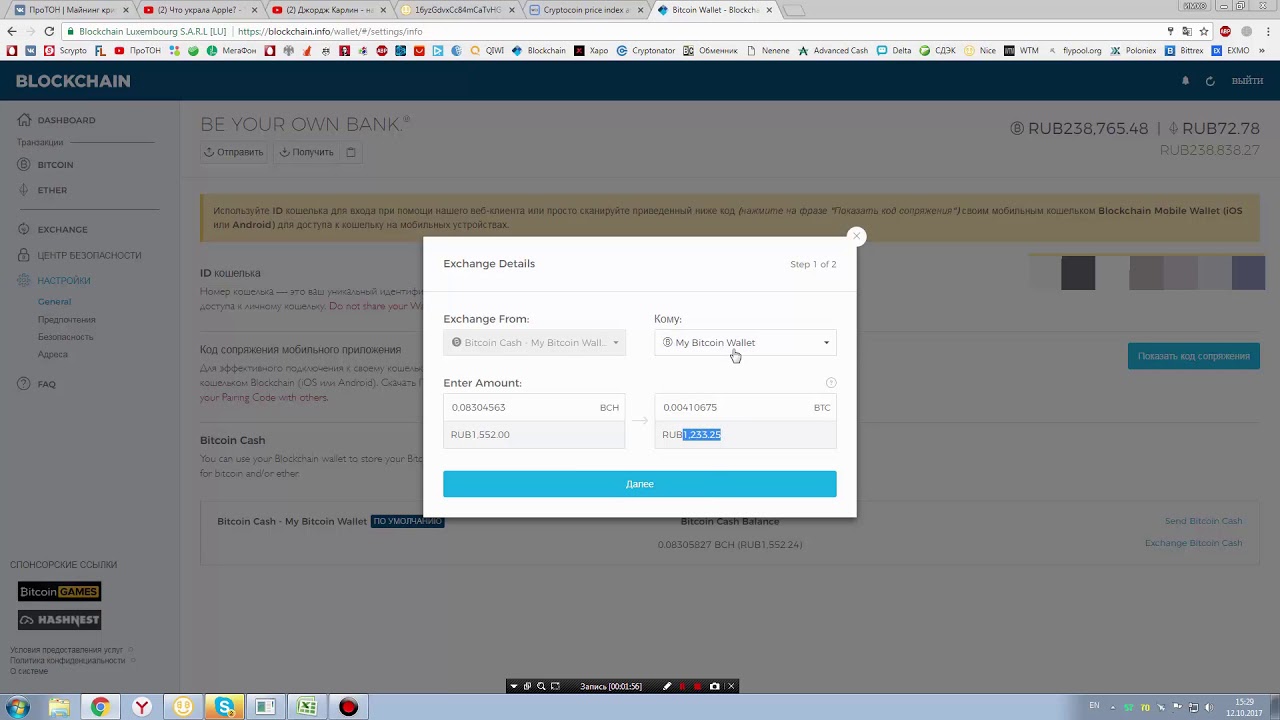Switch to the Cryptocoin price index tab
The image size is (1280, 720).
tap(586, 10)
